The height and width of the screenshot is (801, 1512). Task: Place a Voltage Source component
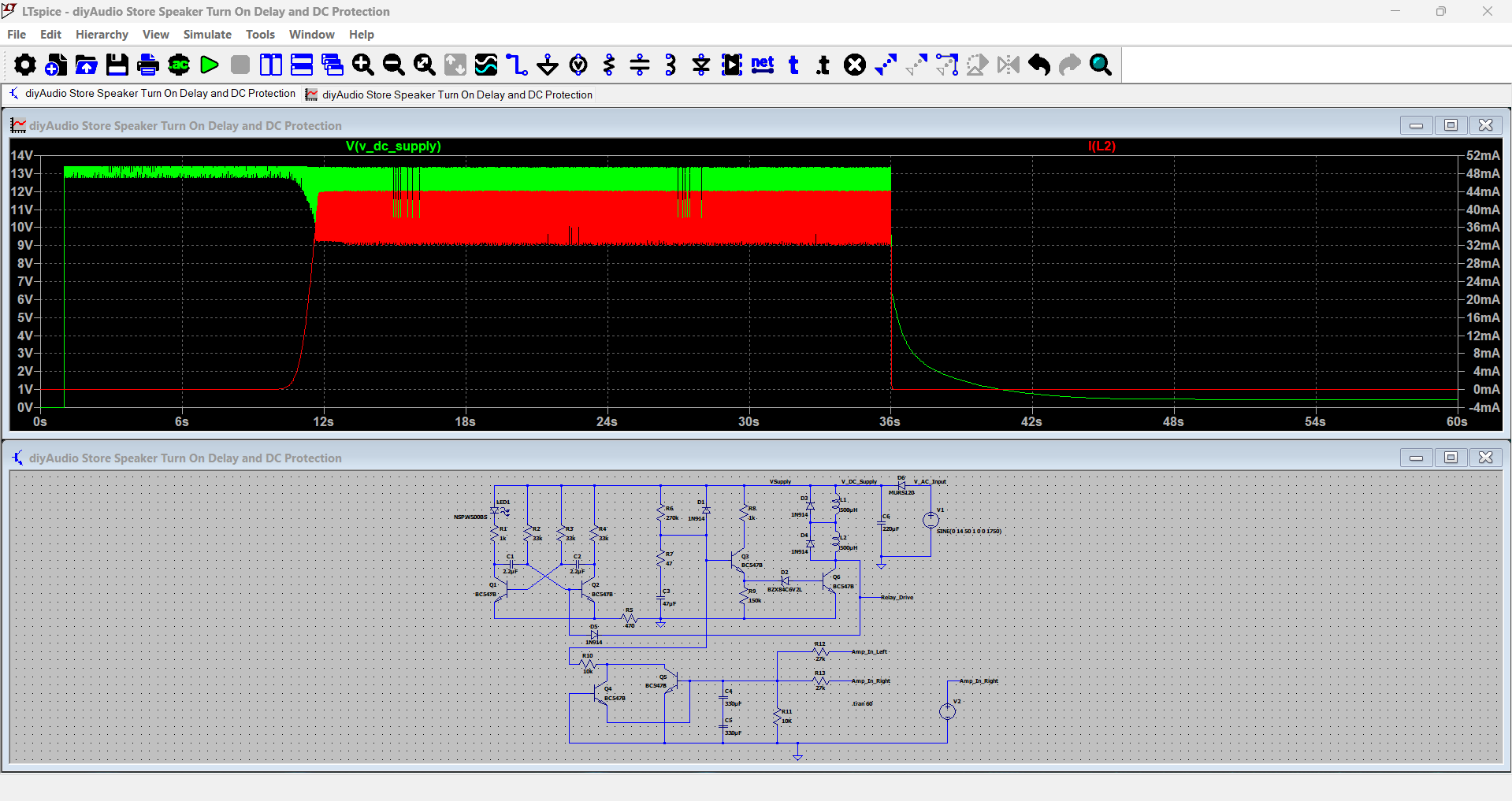point(578,65)
